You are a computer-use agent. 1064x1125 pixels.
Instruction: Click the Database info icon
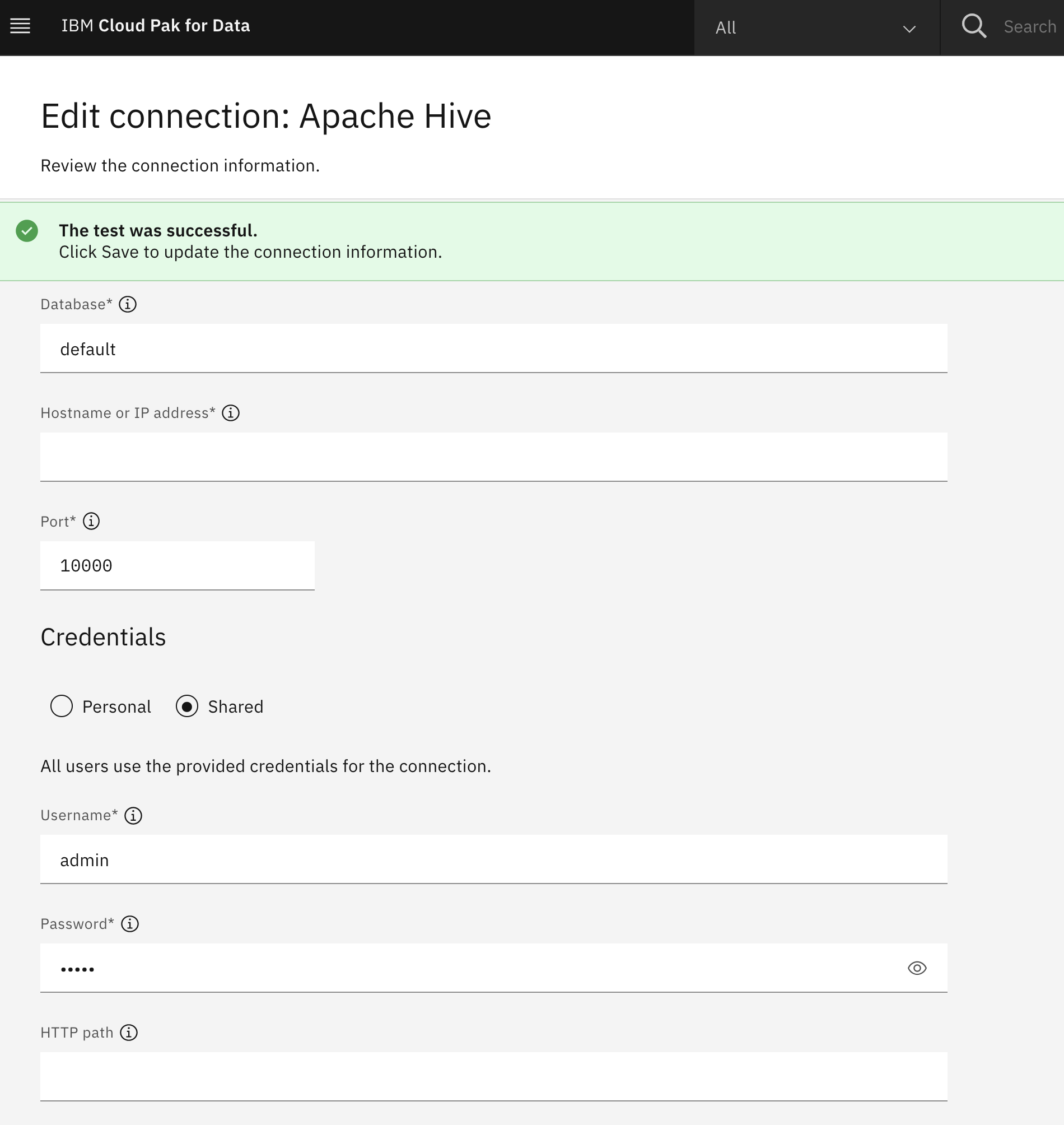[128, 304]
